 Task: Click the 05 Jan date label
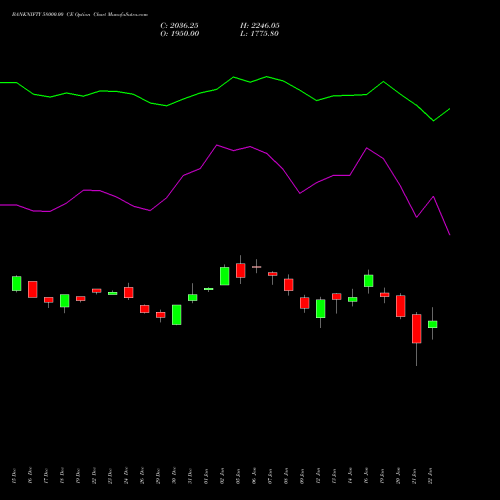pyautogui.click(x=238, y=476)
